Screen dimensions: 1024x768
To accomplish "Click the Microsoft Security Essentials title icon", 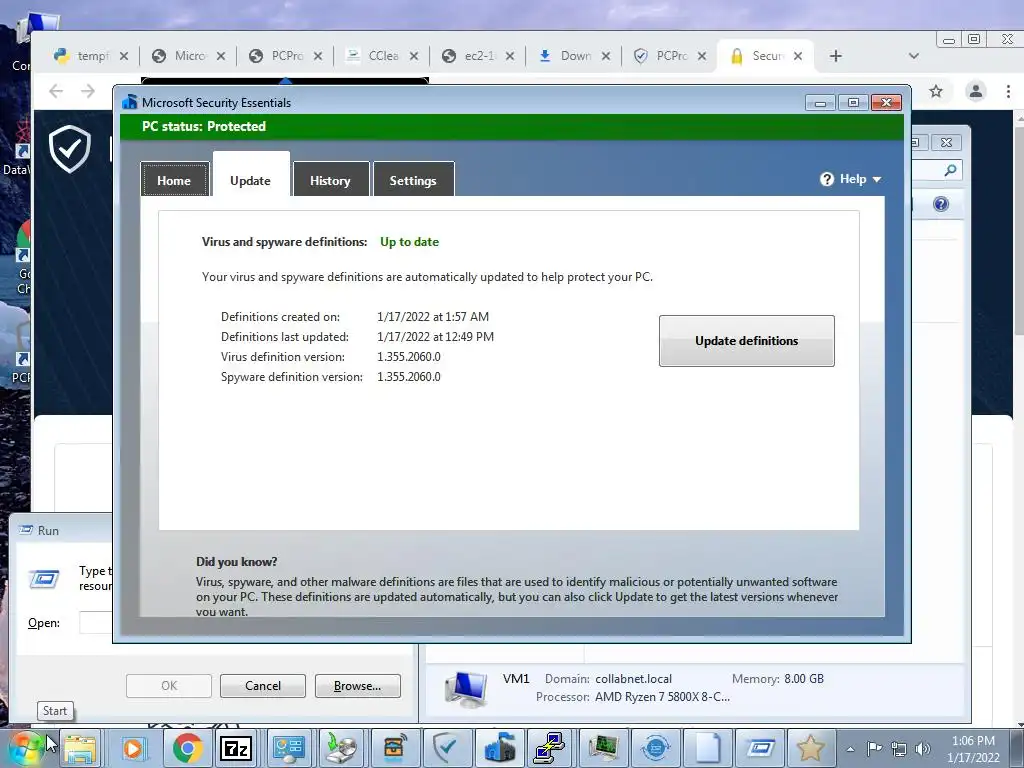I will click(130, 103).
